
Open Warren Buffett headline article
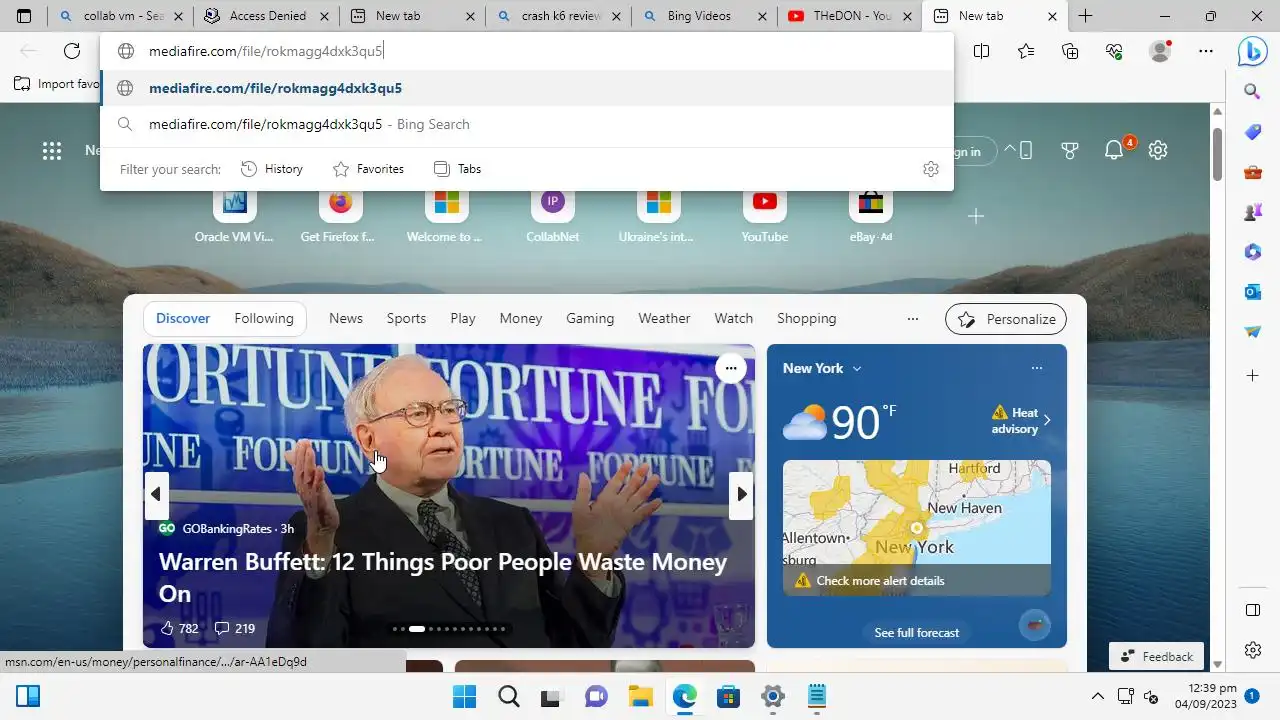pos(443,577)
